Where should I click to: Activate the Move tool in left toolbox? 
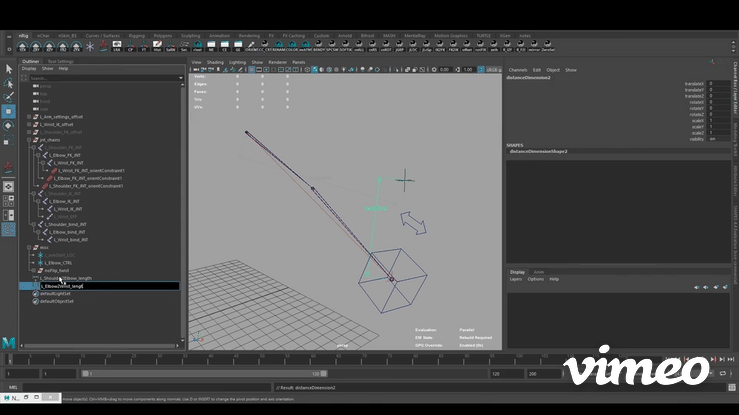point(9,111)
